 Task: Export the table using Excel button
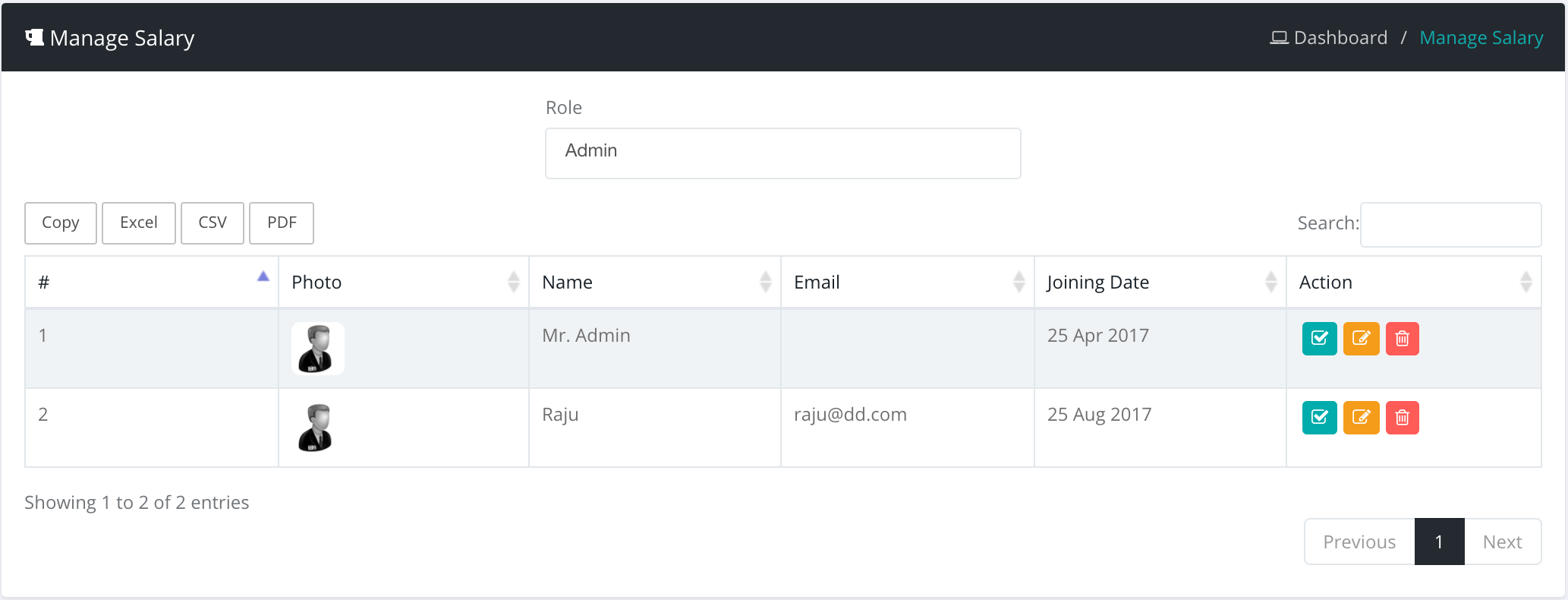pyautogui.click(x=139, y=223)
